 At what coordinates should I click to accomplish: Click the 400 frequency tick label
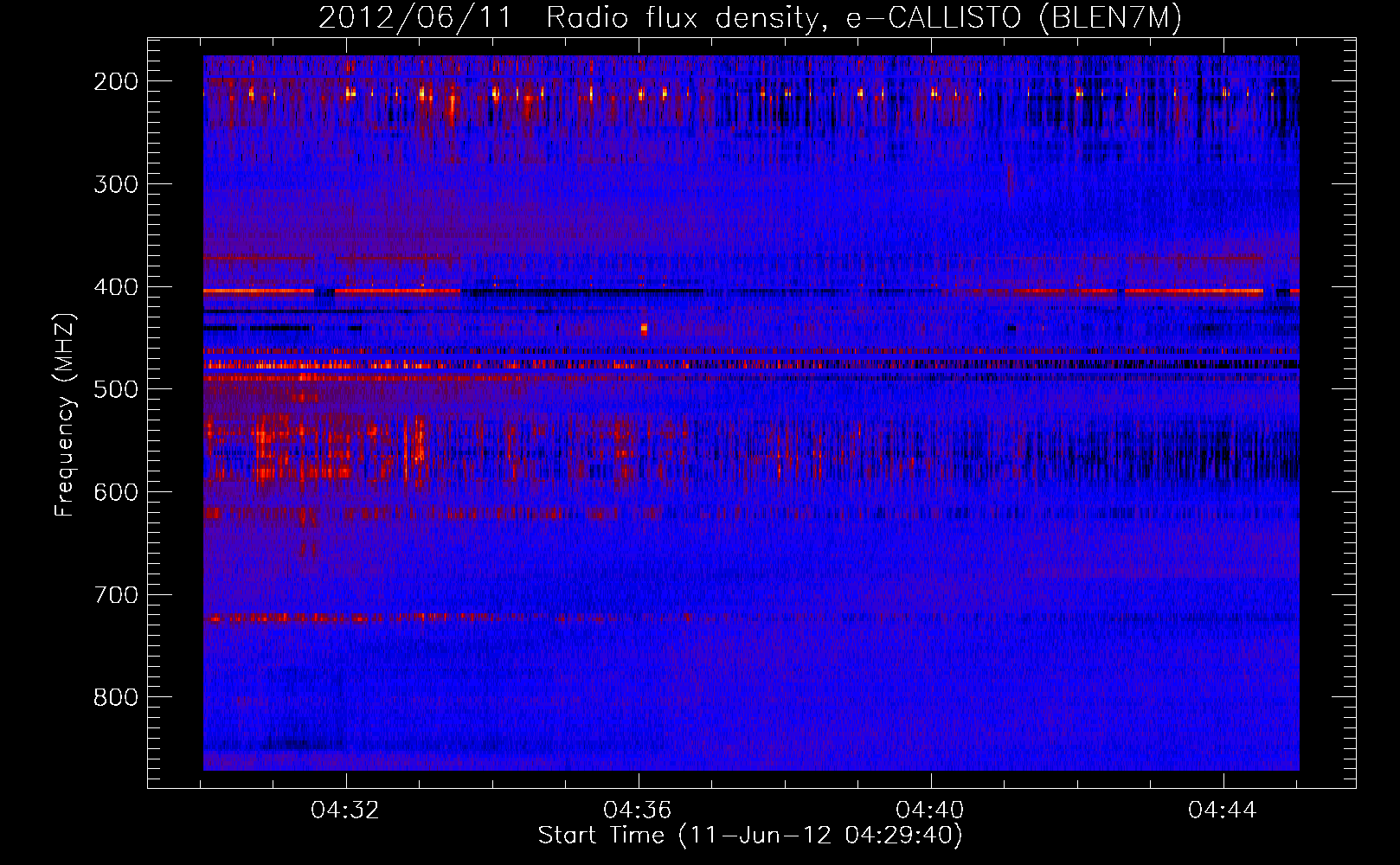(115, 287)
